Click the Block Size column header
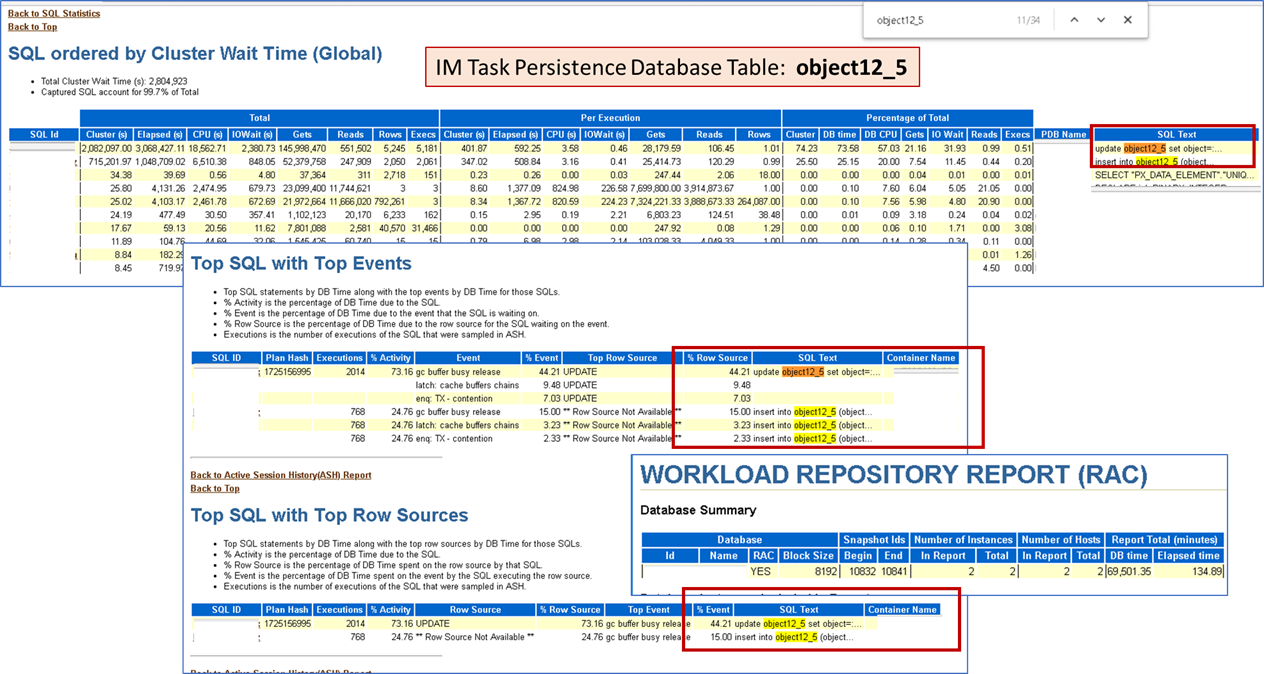Viewport: 1264px width, 674px height. 808,555
